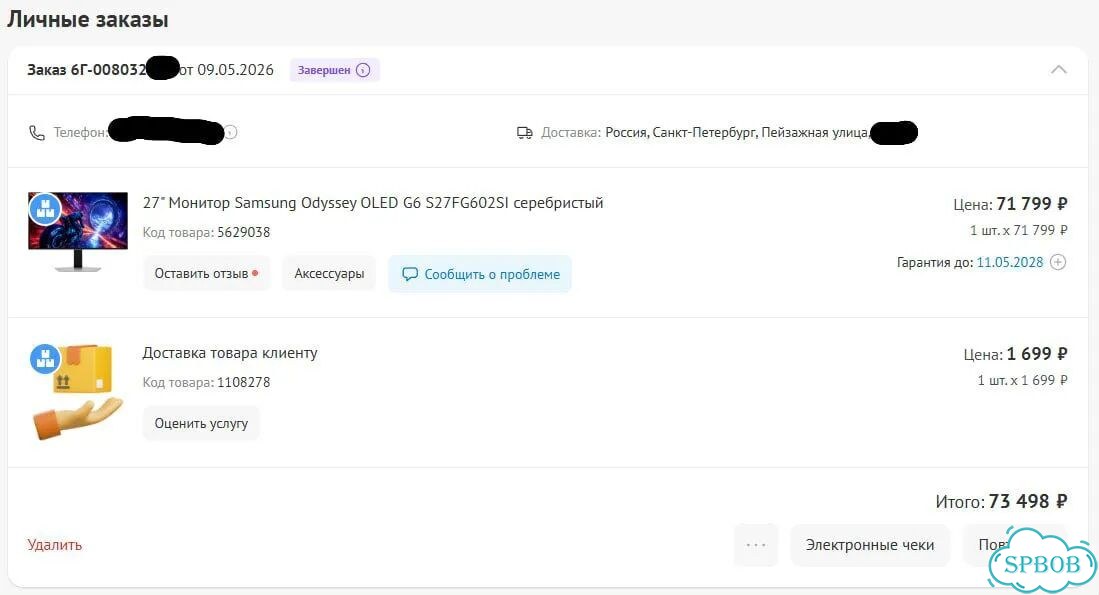Click Оставить отзыв button
The height and width of the screenshot is (595, 1099).
[x=207, y=273]
